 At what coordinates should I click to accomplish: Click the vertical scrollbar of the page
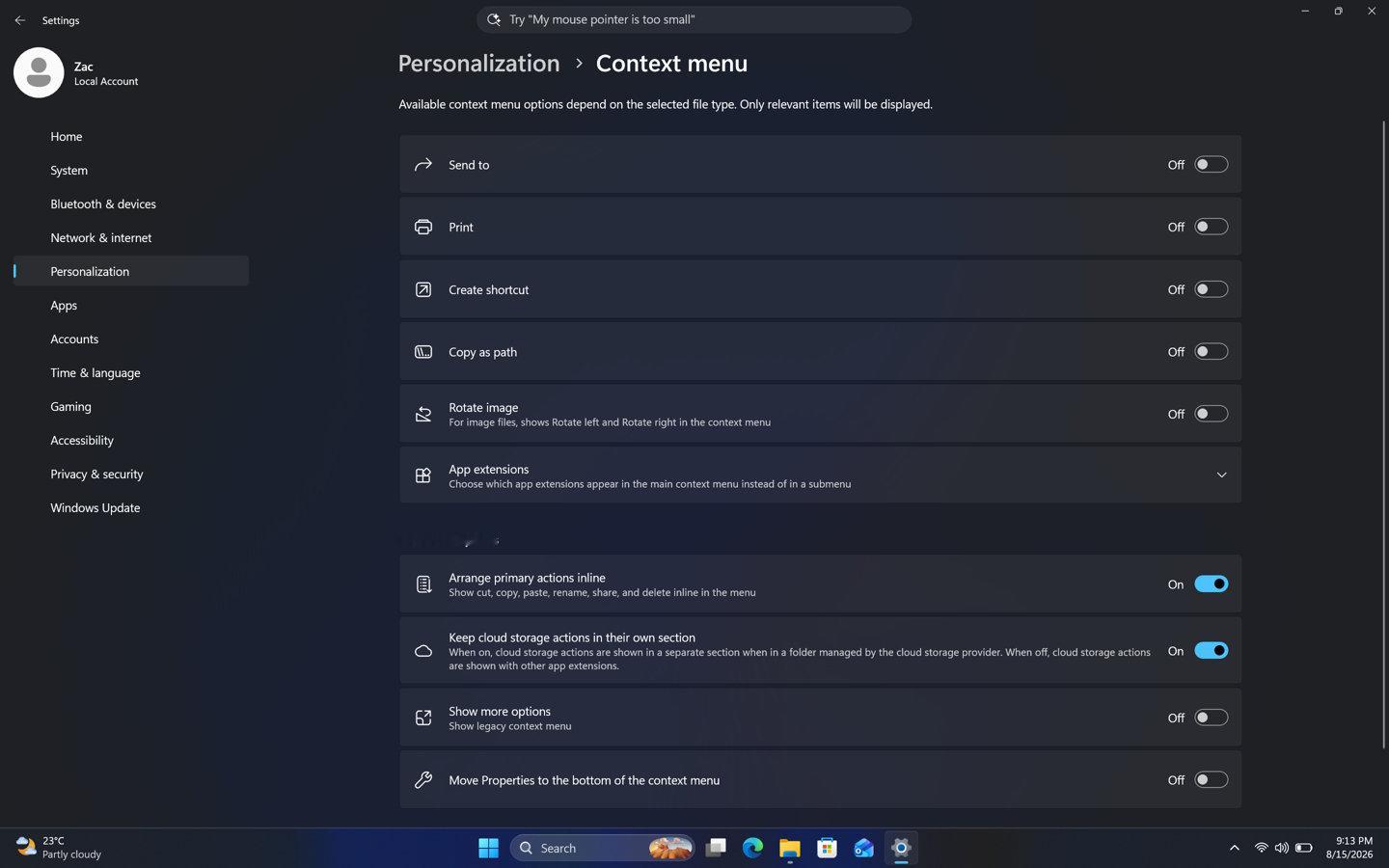pyautogui.click(x=1383, y=434)
